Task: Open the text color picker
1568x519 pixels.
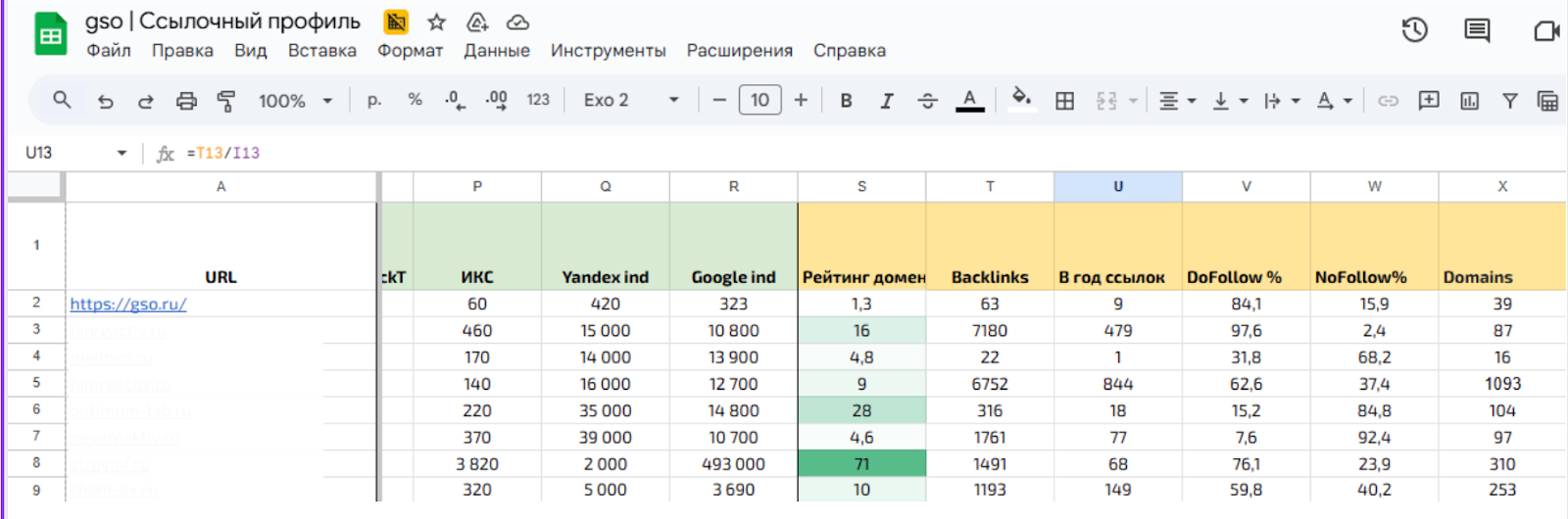Action: [969, 101]
